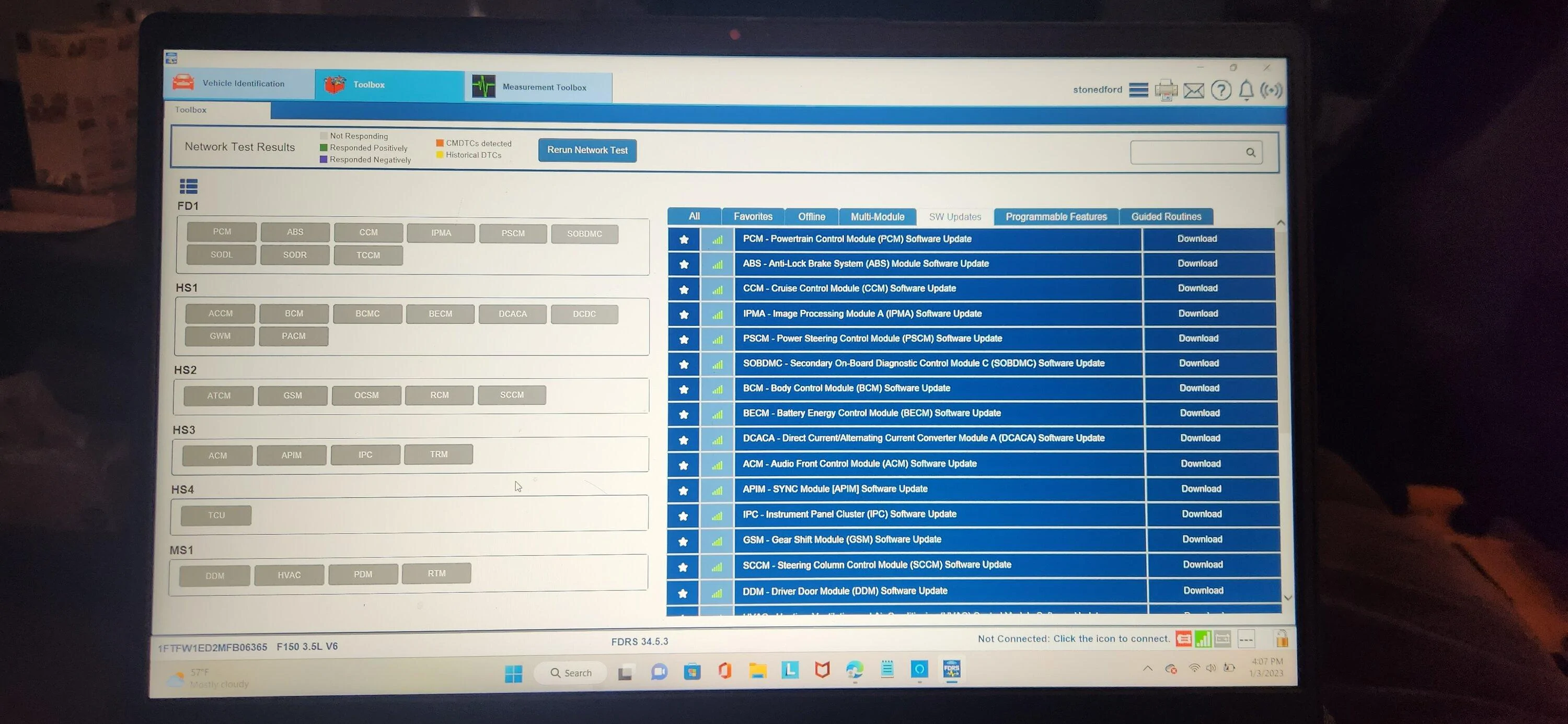Star the DCACA Software Update row
This screenshot has width=1568, height=724.
coord(684,440)
